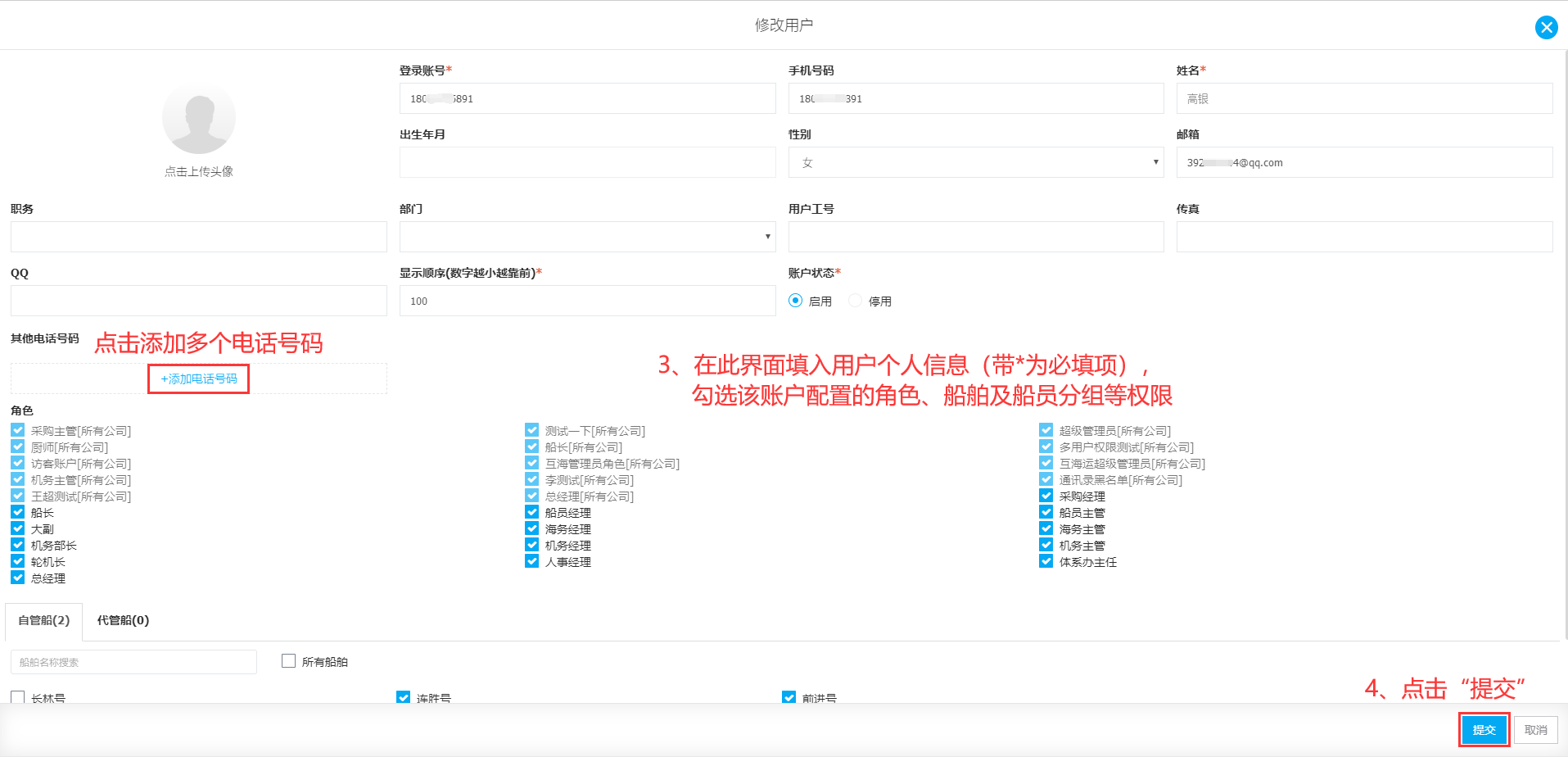This screenshot has height=757, width=1568.
Task: Open the 部门 dropdown
Action: [587, 237]
